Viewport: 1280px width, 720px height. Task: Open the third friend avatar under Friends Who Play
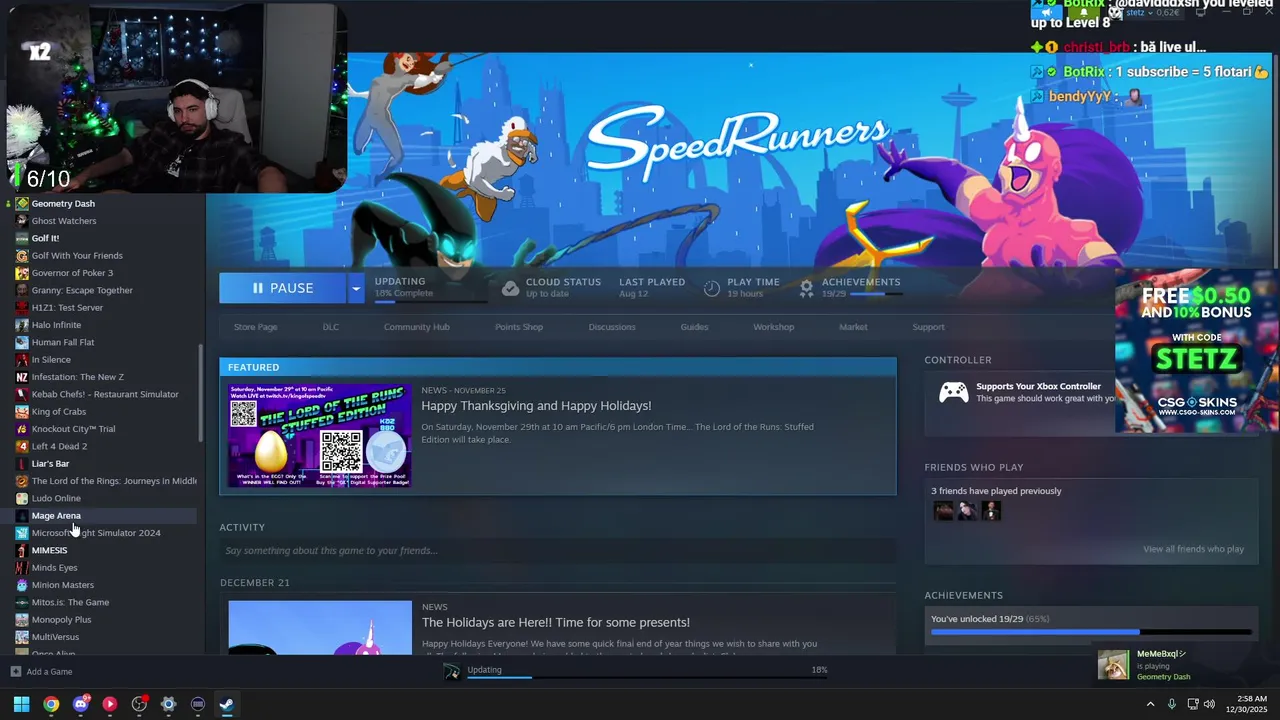(x=991, y=511)
